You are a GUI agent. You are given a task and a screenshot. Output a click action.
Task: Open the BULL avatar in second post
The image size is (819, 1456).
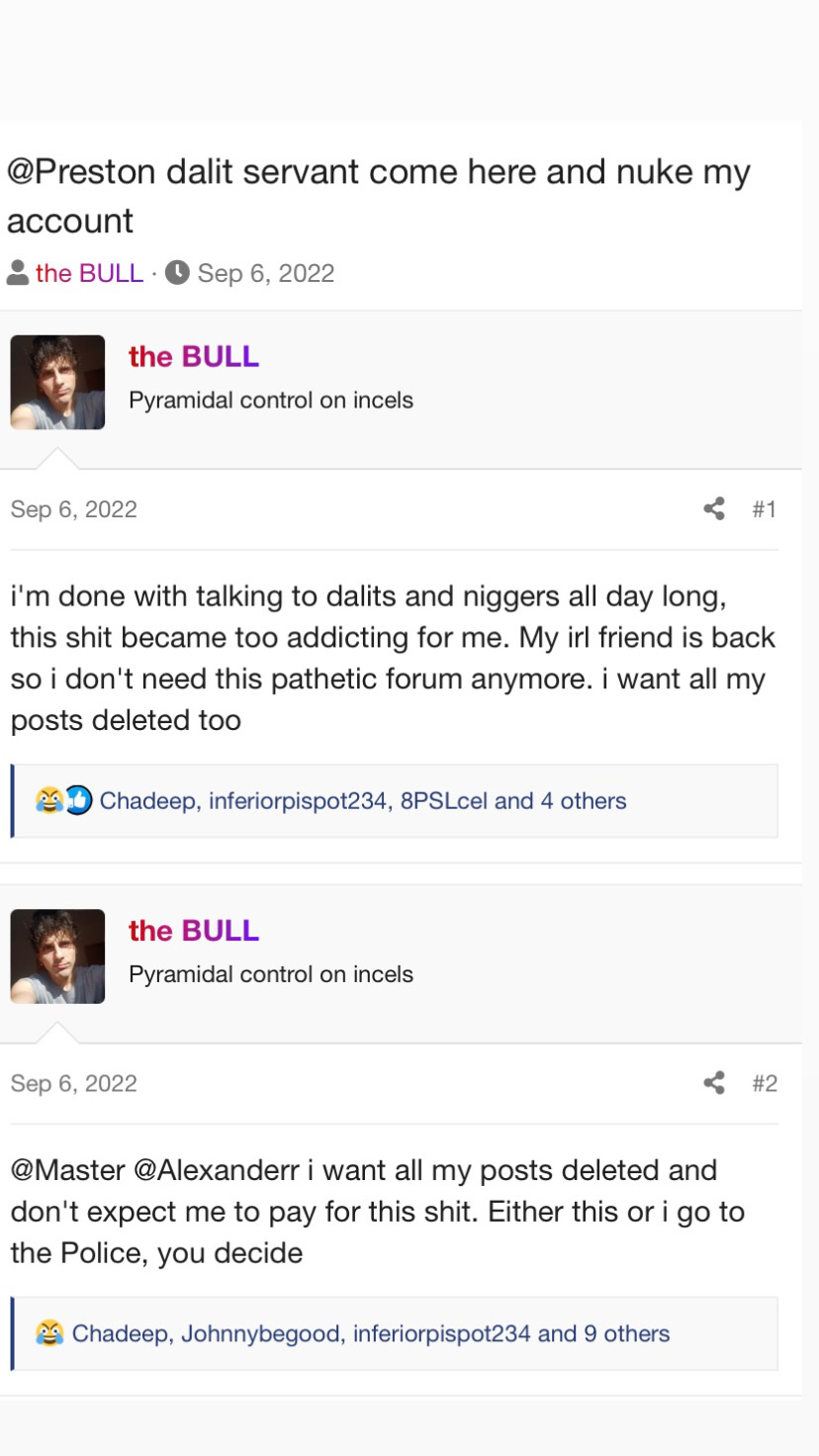[57, 956]
